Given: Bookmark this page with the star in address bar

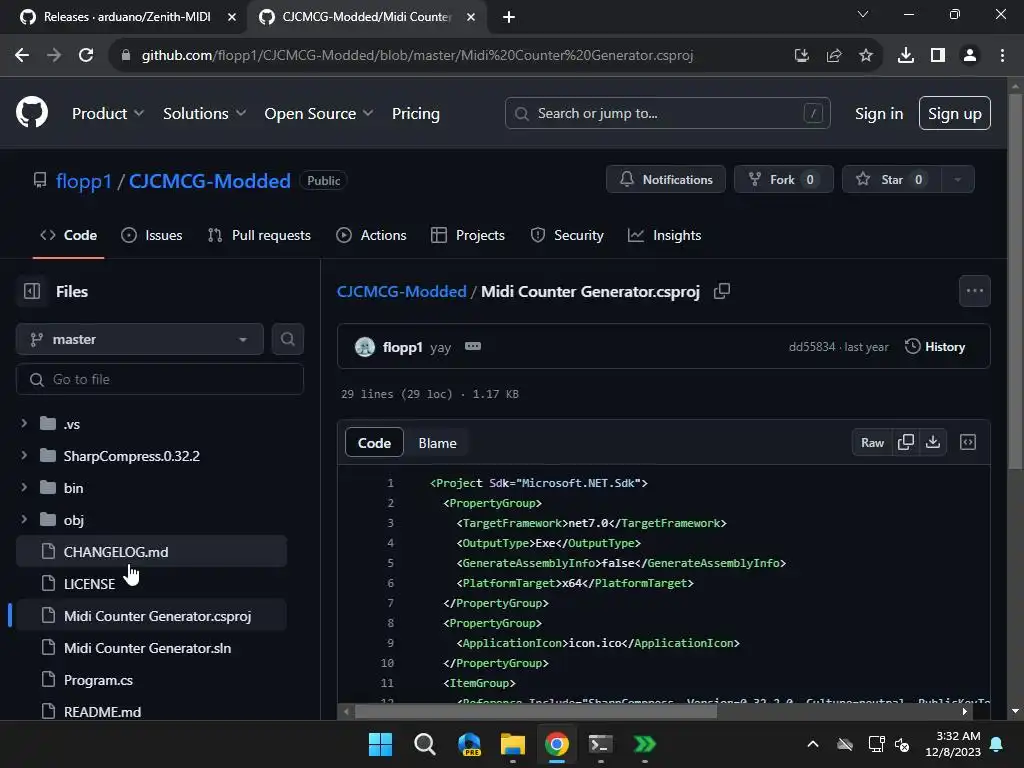Looking at the screenshot, I should pyautogui.click(x=866, y=55).
